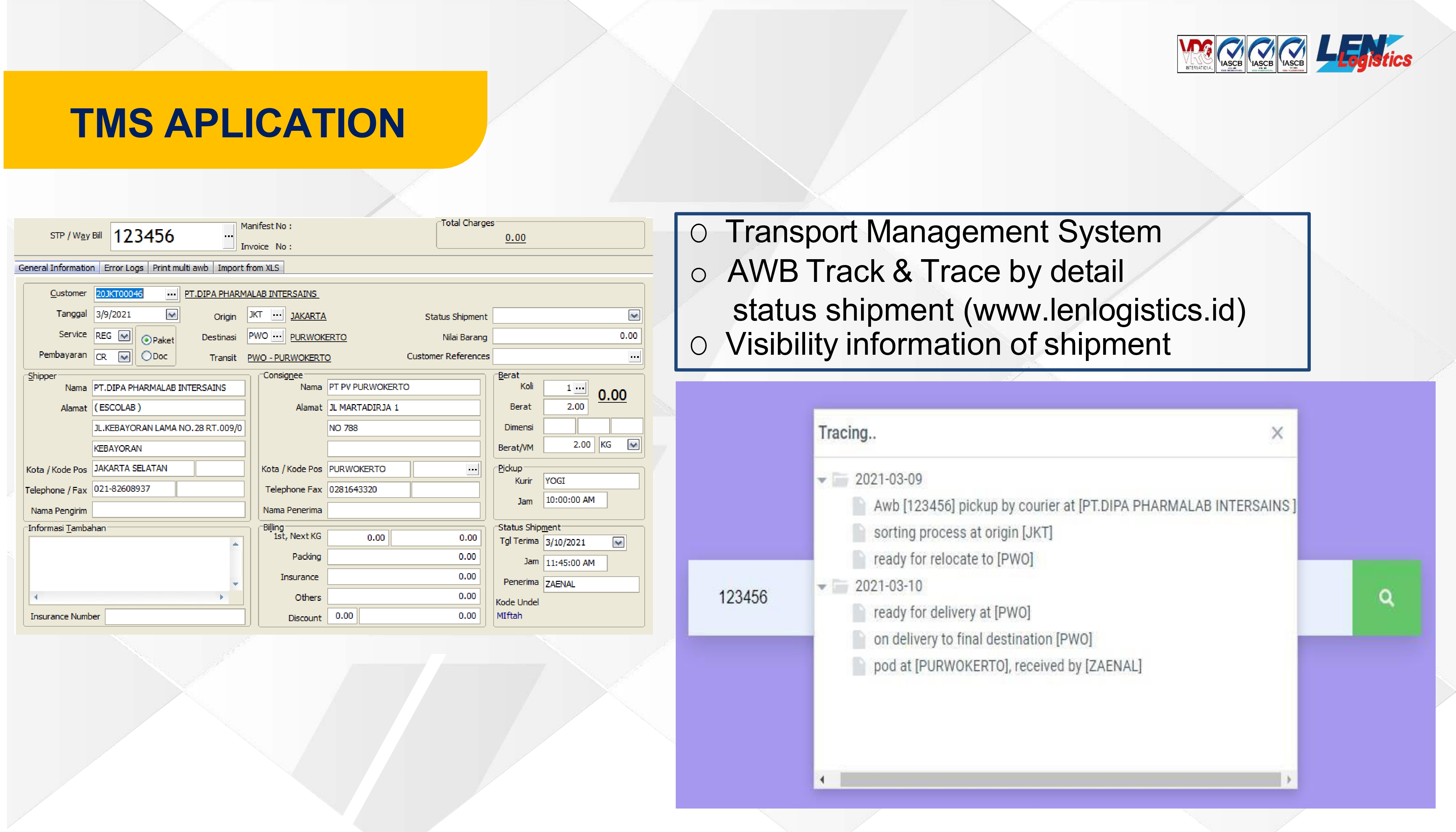Image resolution: width=1456 pixels, height=832 pixels.
Task: Collapse the 2021-03-09 tracing folder
Action: pyautogui.click(x=822, y=480)
